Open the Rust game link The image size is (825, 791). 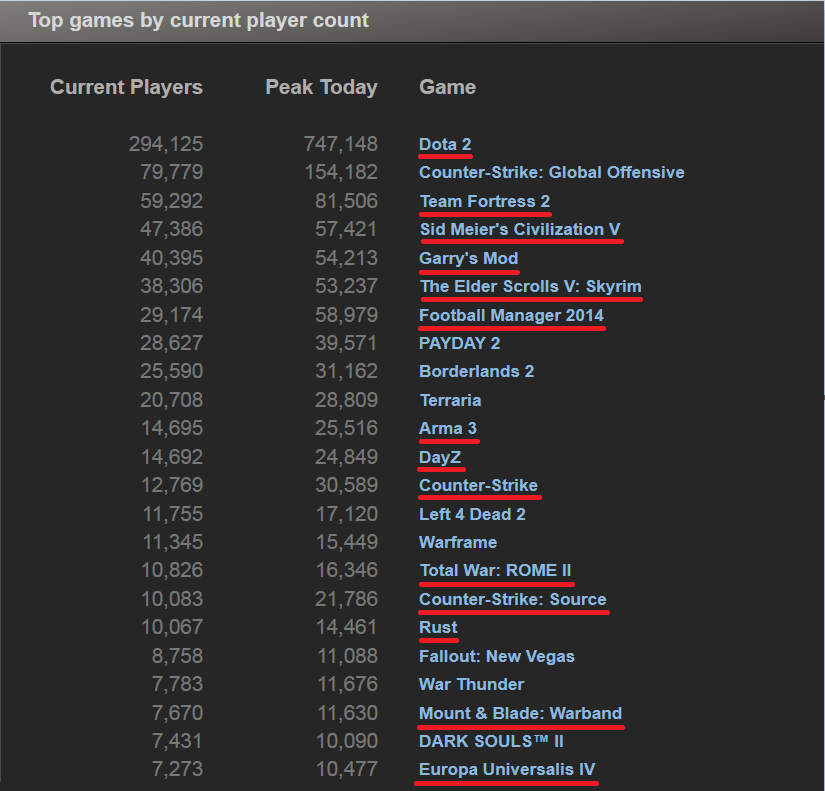(x=438, y=627)
